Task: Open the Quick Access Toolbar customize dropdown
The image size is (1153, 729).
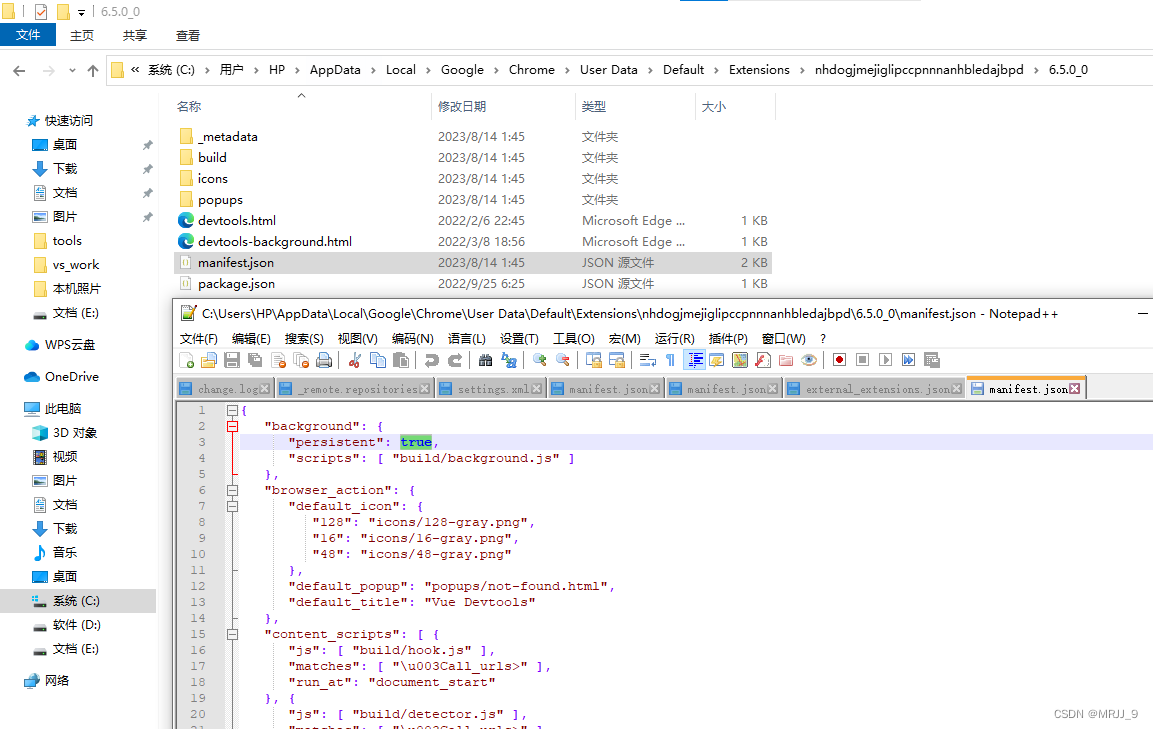Action: point(81,12)
